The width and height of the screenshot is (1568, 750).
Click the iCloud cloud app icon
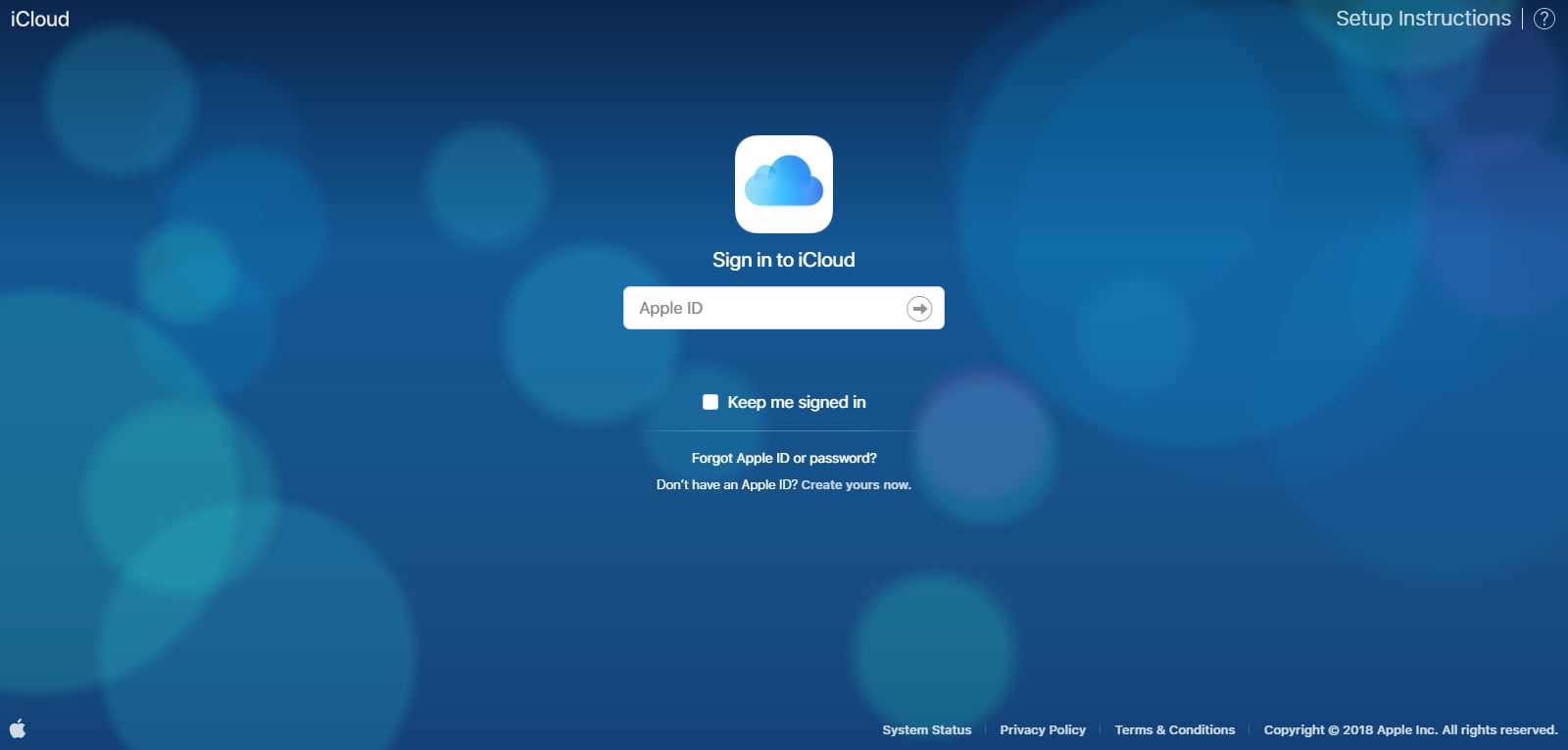[x=784, y=184]
